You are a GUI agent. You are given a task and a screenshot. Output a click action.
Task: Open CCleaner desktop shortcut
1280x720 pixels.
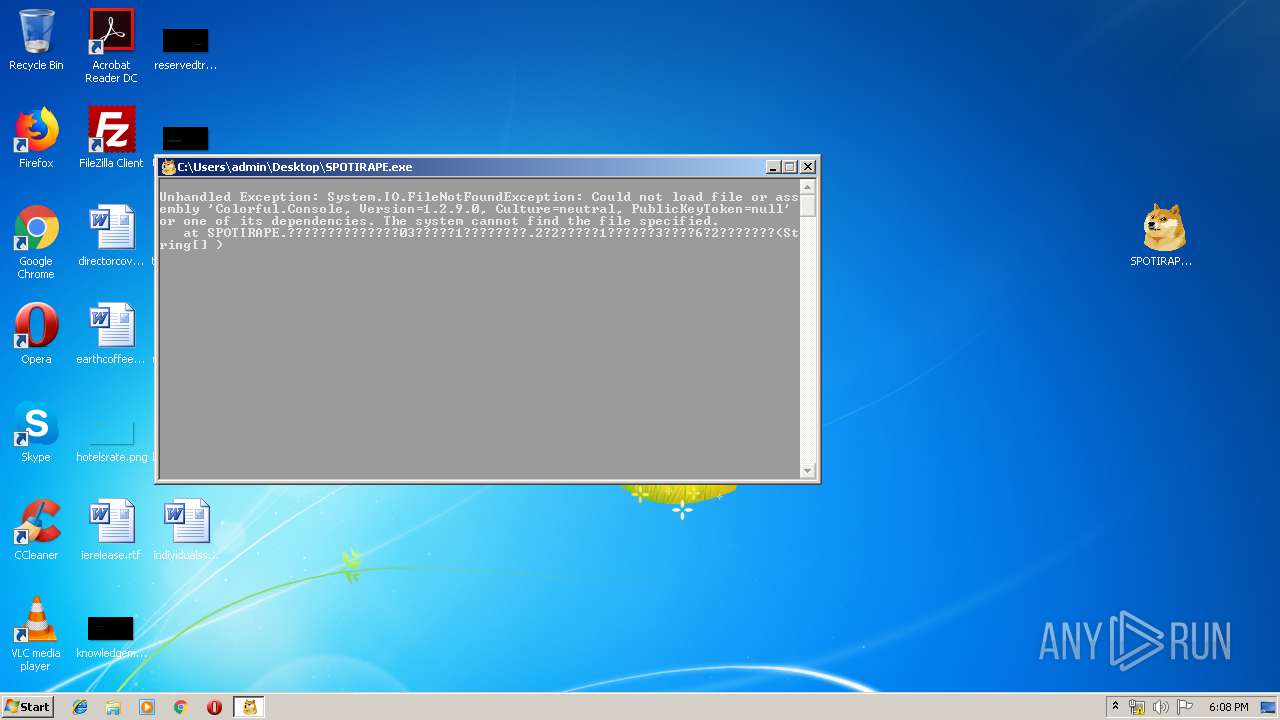pyautogui.click(x=36, y=530)
